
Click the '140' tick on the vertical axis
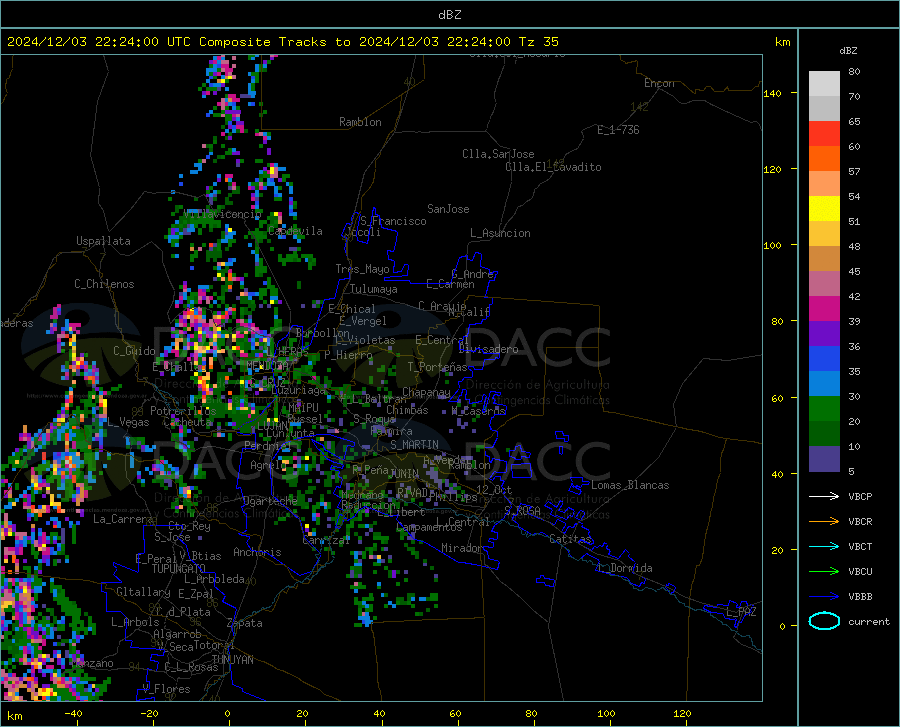[772, 93]
